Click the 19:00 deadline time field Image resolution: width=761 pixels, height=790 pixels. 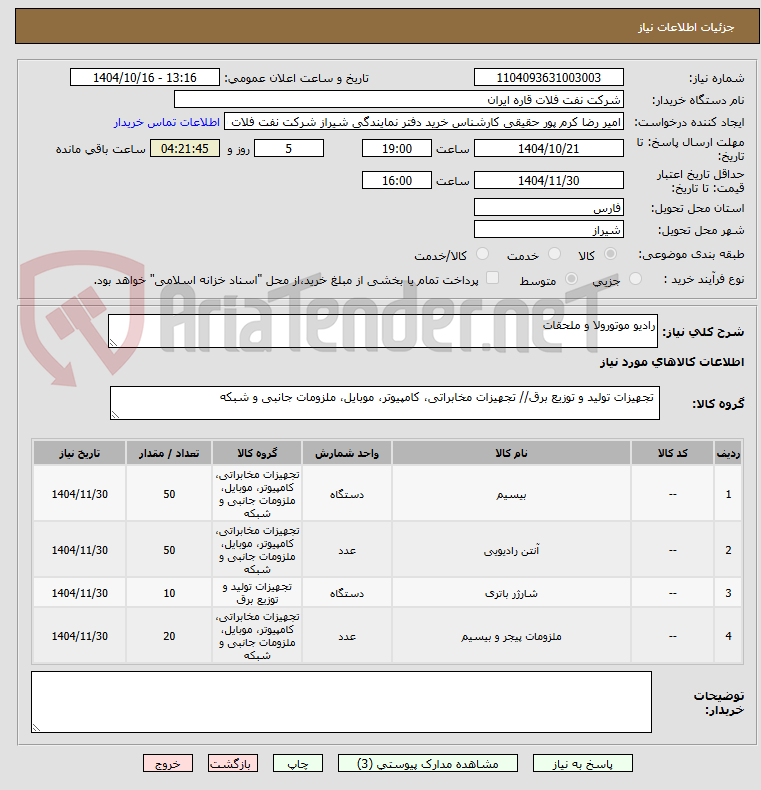point(397,149)
